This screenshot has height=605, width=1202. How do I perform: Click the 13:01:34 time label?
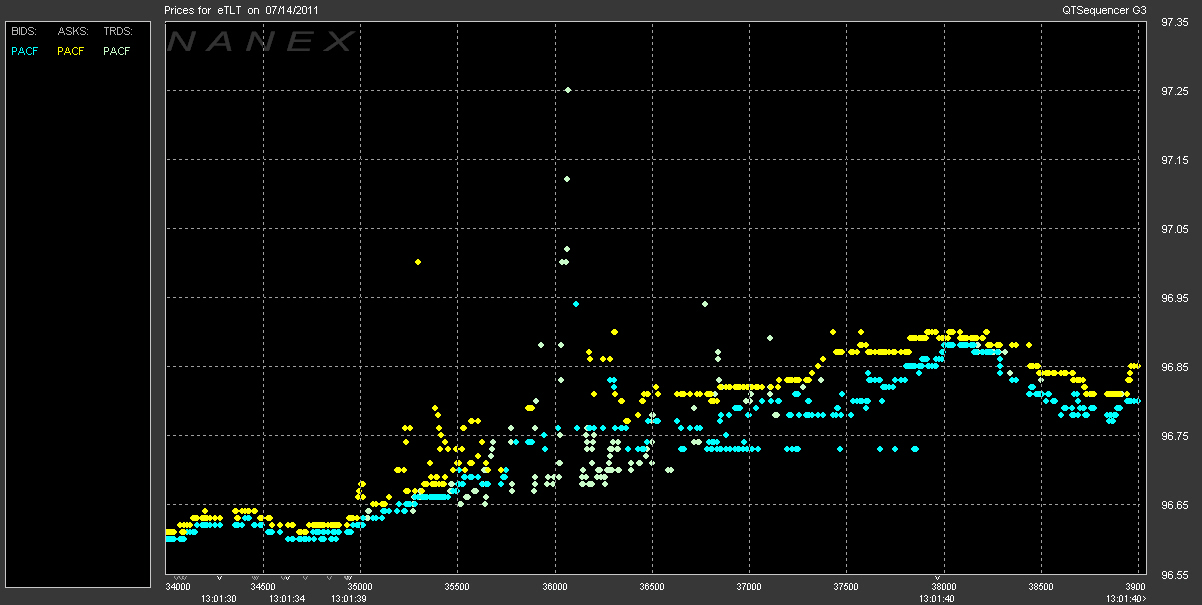coord(286,598)
